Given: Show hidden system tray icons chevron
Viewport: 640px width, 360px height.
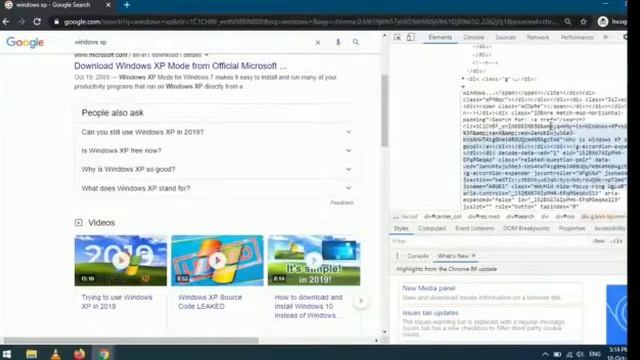Looking at the screenshot, I should point(545,354).
